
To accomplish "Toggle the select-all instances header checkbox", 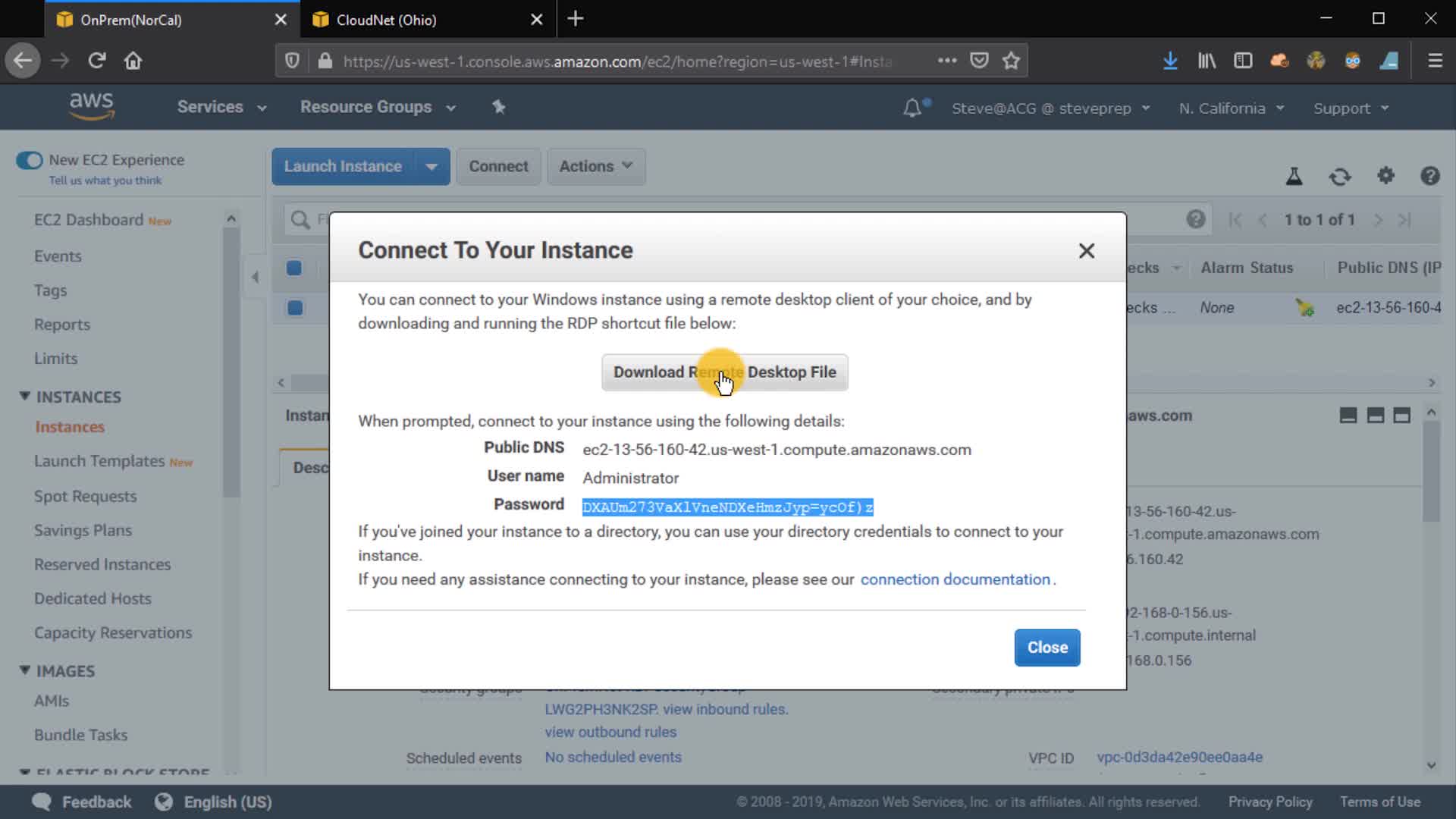I will [294, 268].
